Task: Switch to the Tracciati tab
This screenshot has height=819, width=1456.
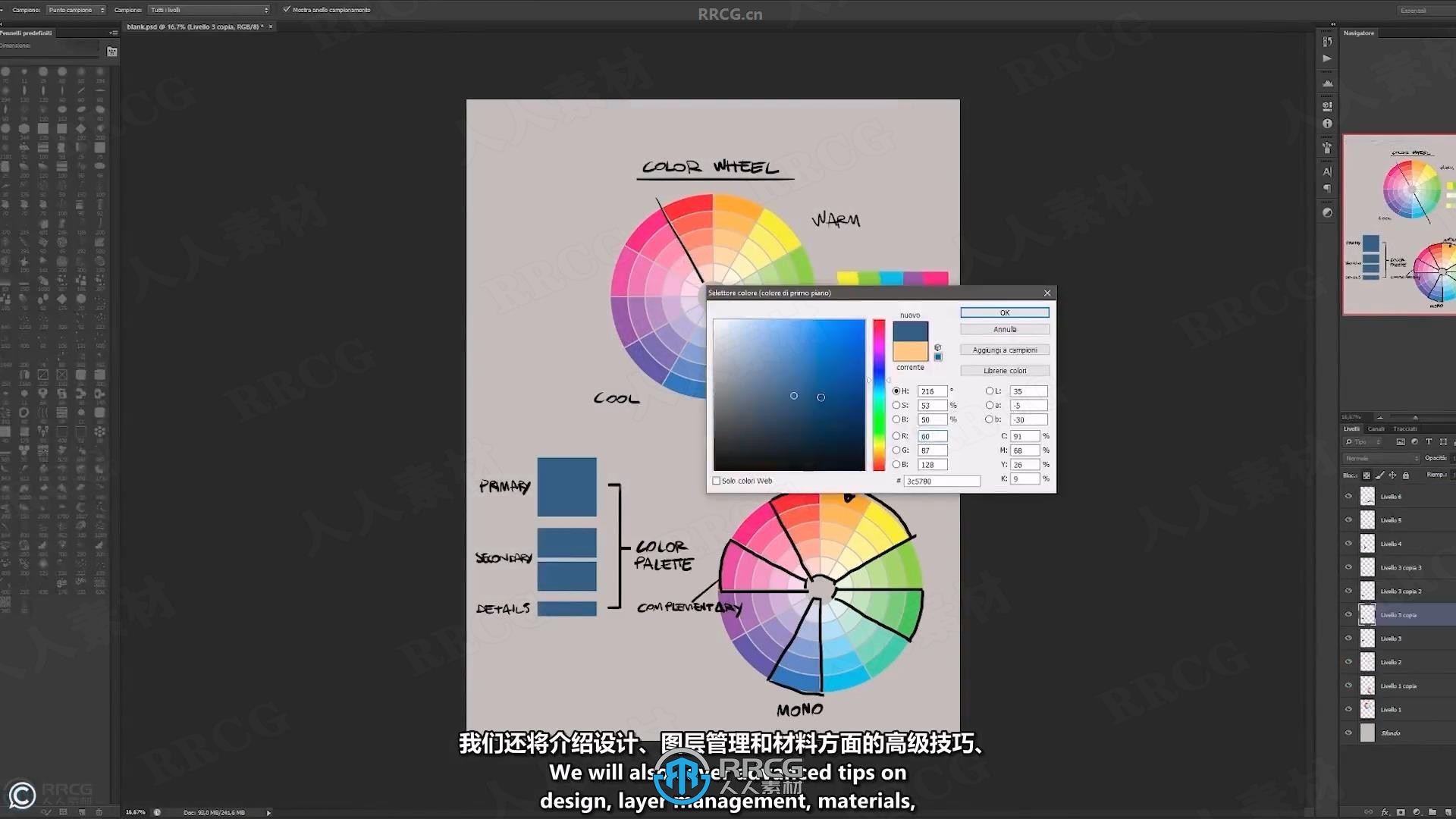Action: point(1405,429)
